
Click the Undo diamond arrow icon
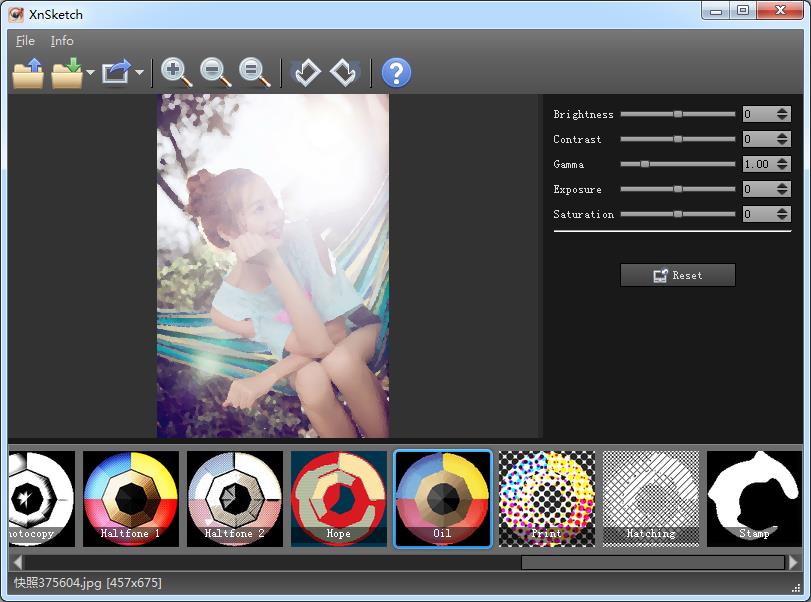point(307,72)
